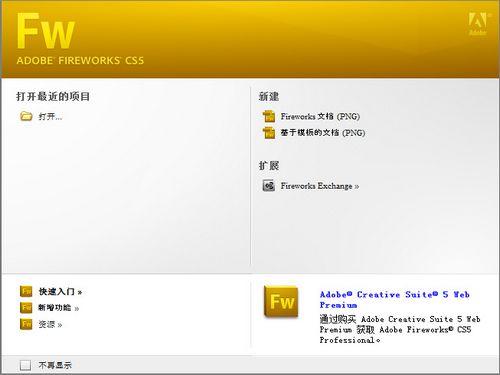Click the Fw icon beside 资源
The image size is (500, 375).
(26, 324)
